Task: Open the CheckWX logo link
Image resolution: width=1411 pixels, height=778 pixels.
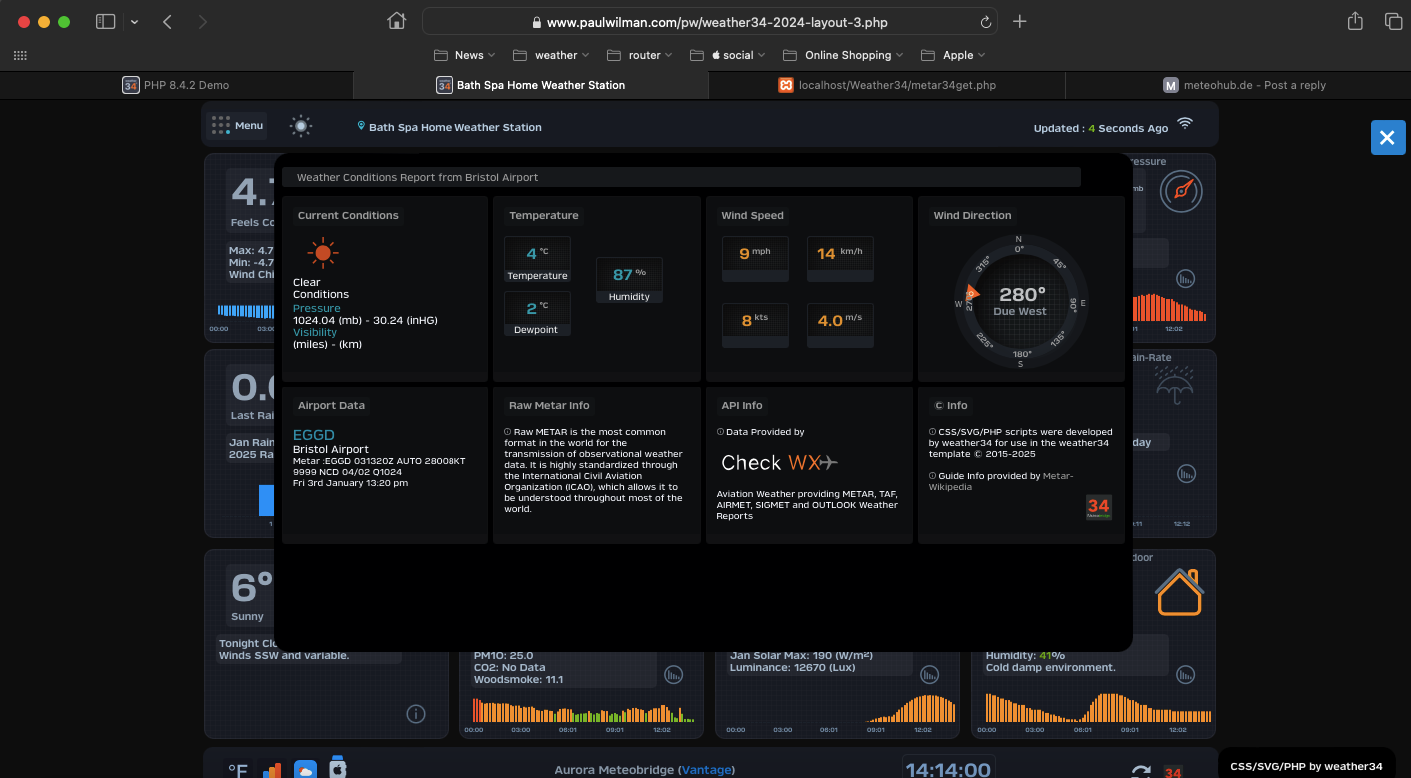Action: pos(779,462)
